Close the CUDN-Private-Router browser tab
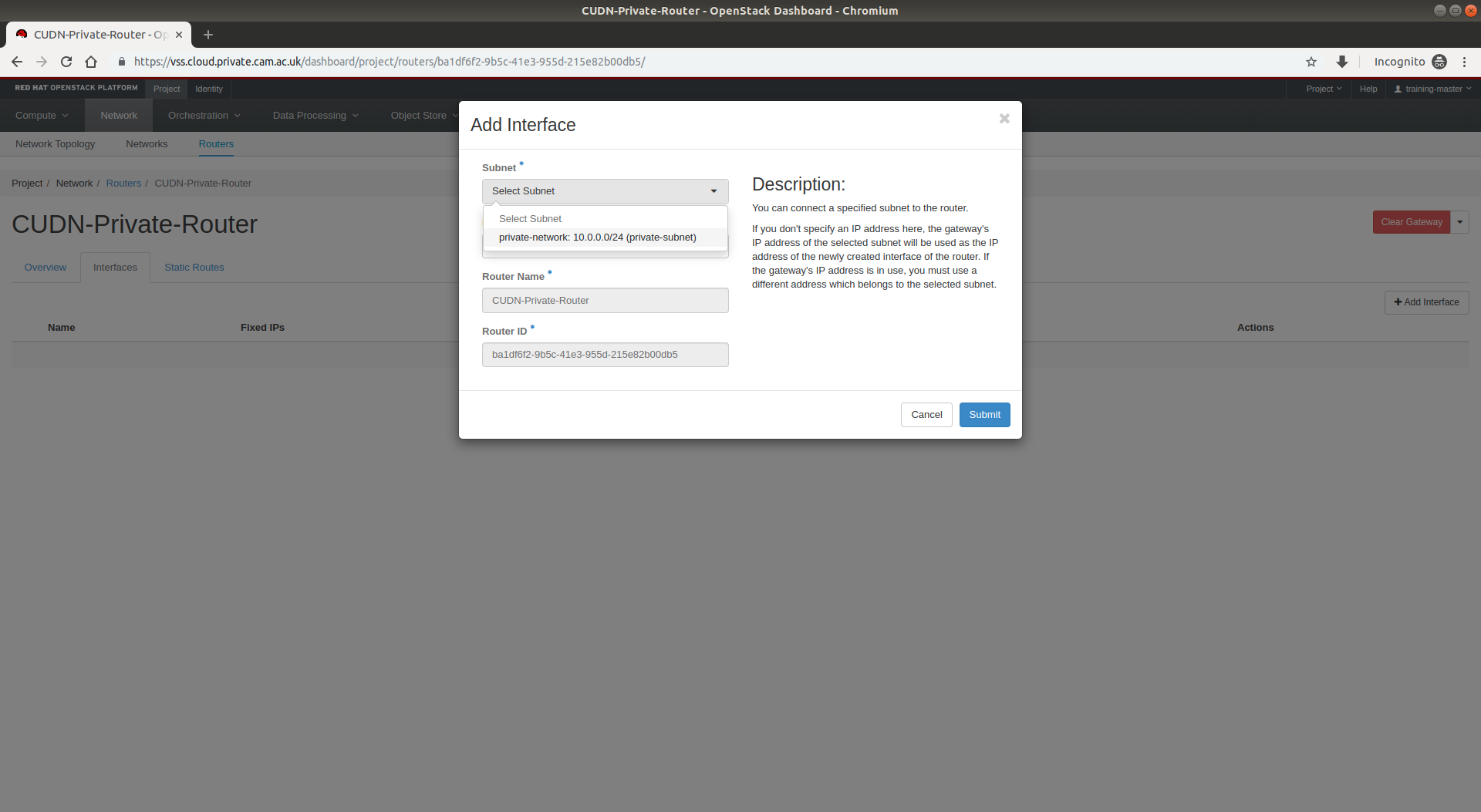Image resolution: width=1481 pixels, height=812 pixels. [179, 35]
